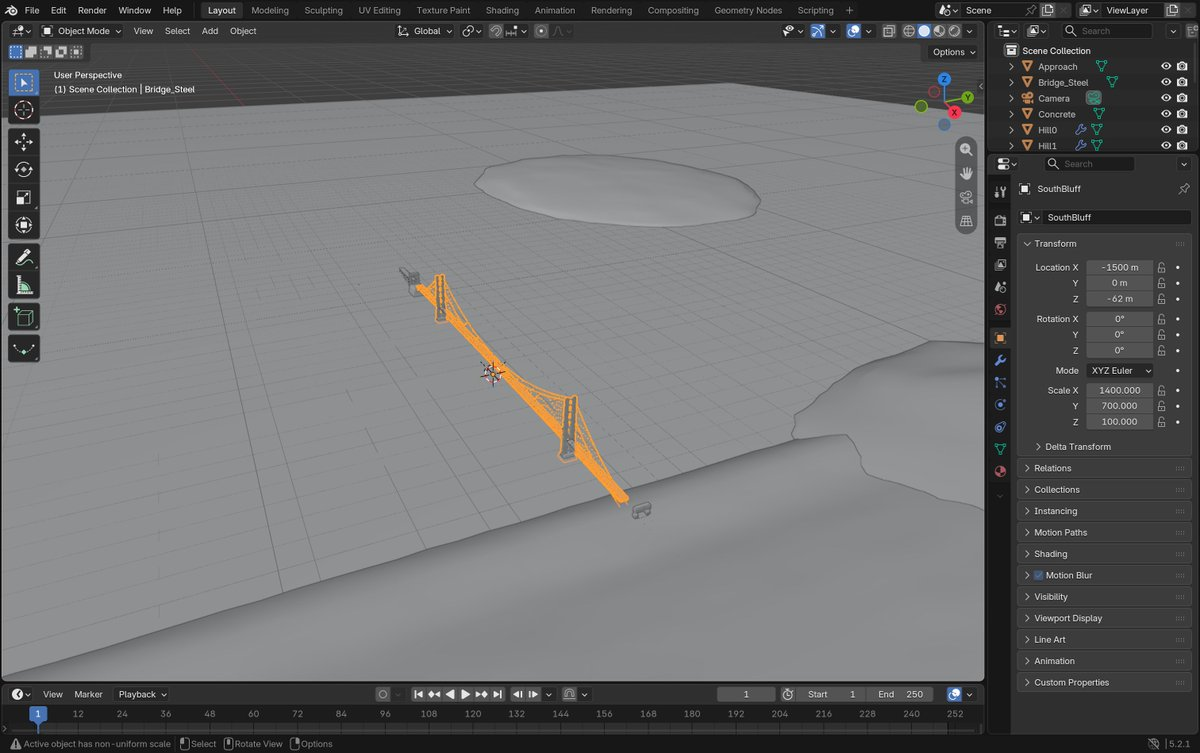Screen dimensions: 1200x753
Task: Open the Playback popover in timeline
Action: pos(143,694)
